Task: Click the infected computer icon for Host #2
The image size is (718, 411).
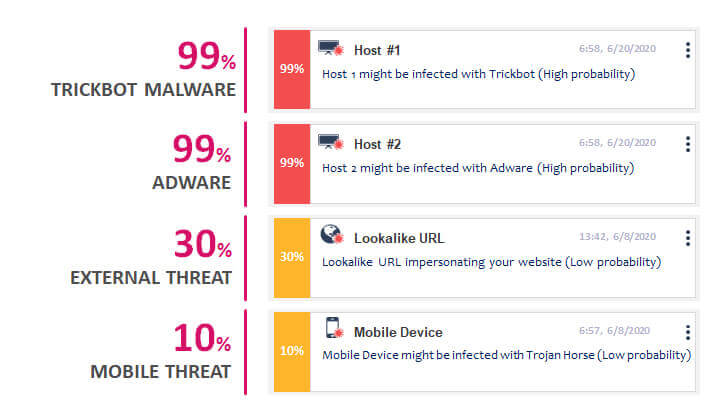Action: (x=331, y=142)
